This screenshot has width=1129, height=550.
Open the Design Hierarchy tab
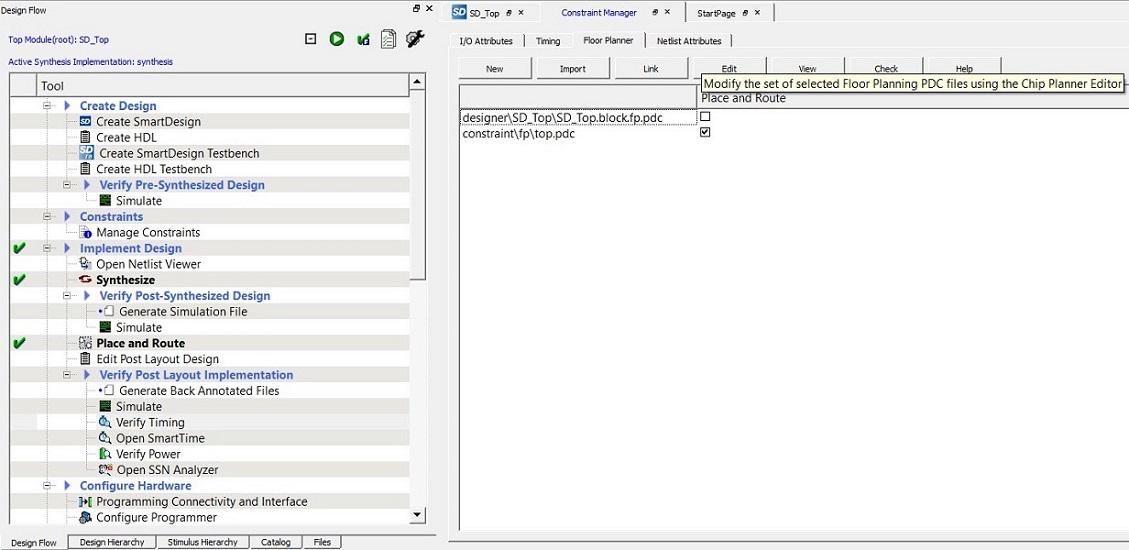point(112,542)
